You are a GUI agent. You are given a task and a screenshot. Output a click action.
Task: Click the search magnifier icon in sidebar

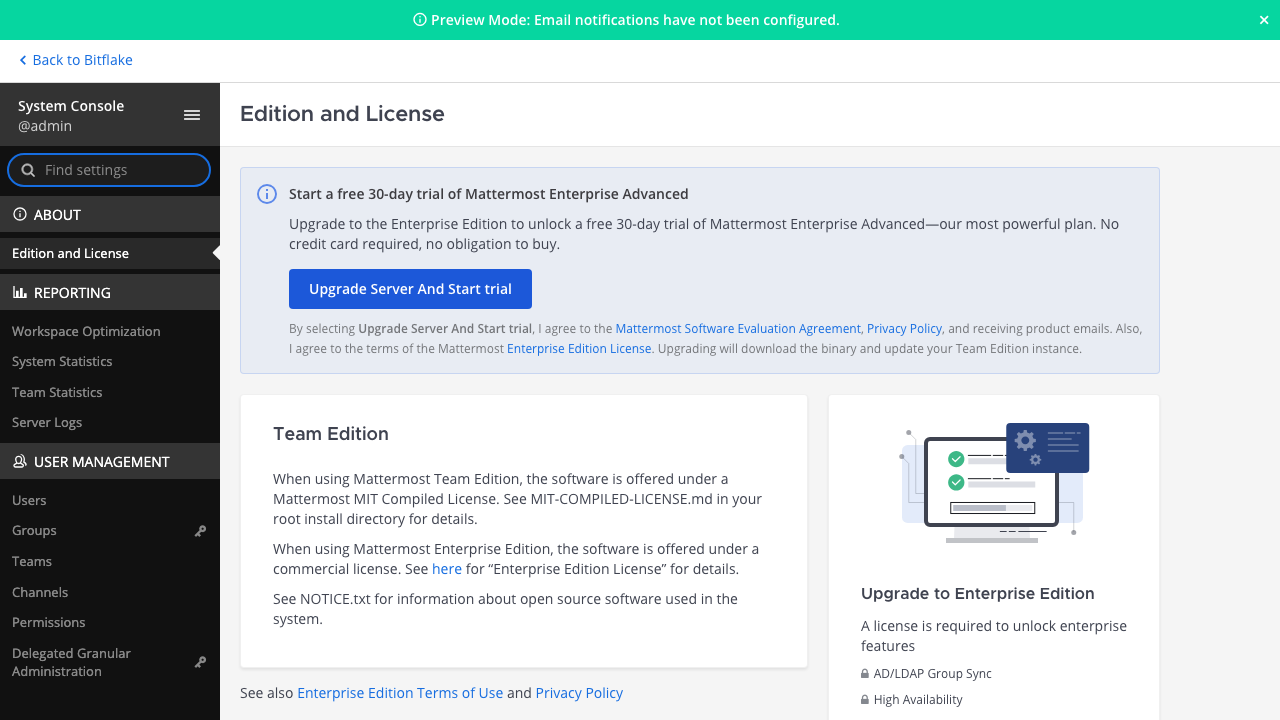28,170
